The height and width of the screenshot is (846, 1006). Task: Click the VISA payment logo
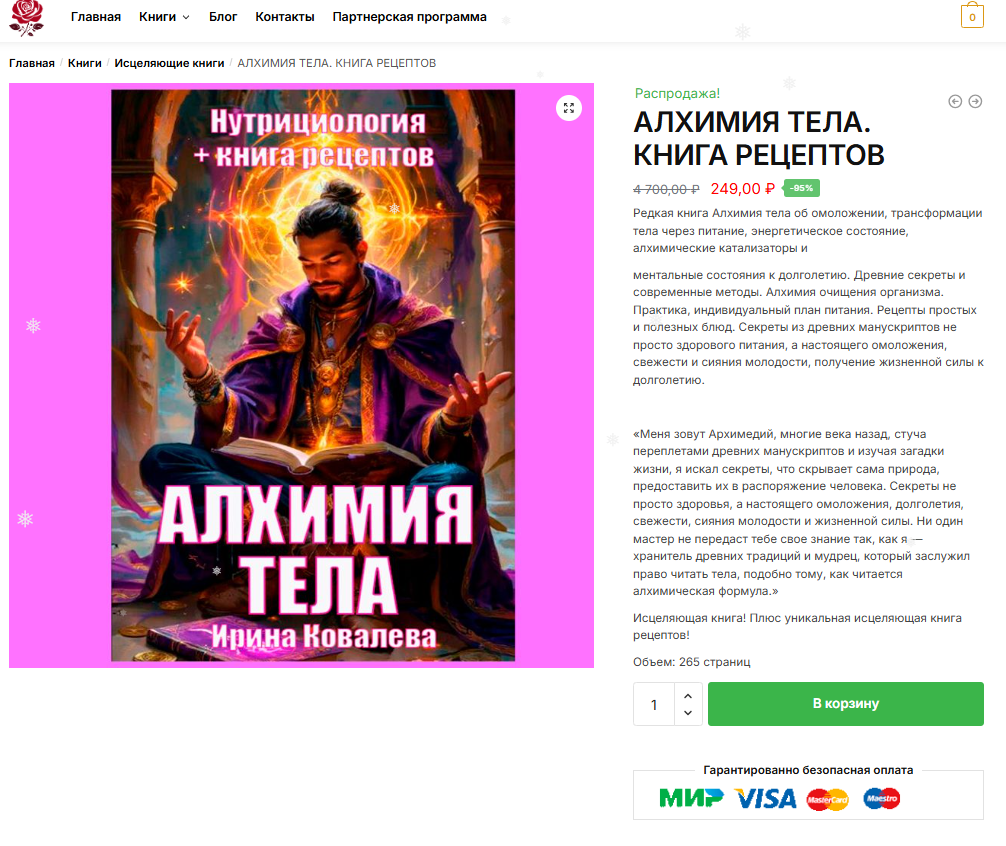[765, 799]
